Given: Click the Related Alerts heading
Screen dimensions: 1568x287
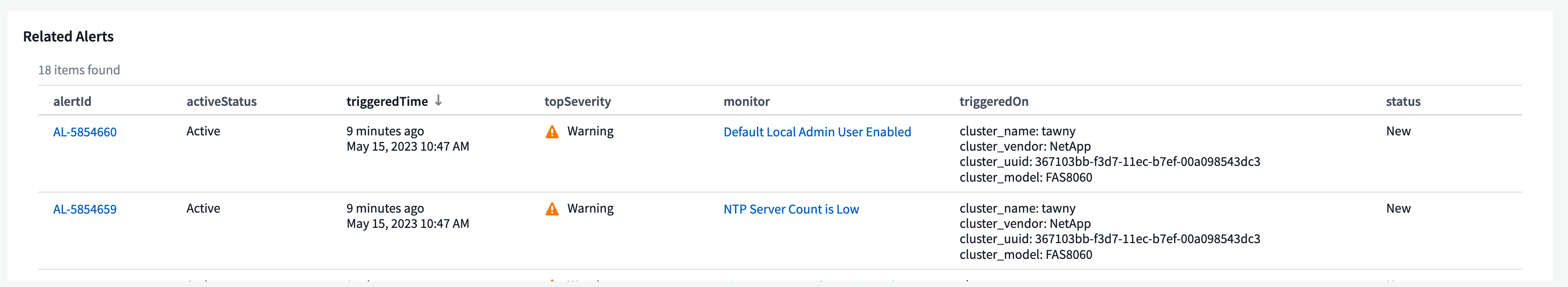Looking at the screenshot, I should (68, 37).
